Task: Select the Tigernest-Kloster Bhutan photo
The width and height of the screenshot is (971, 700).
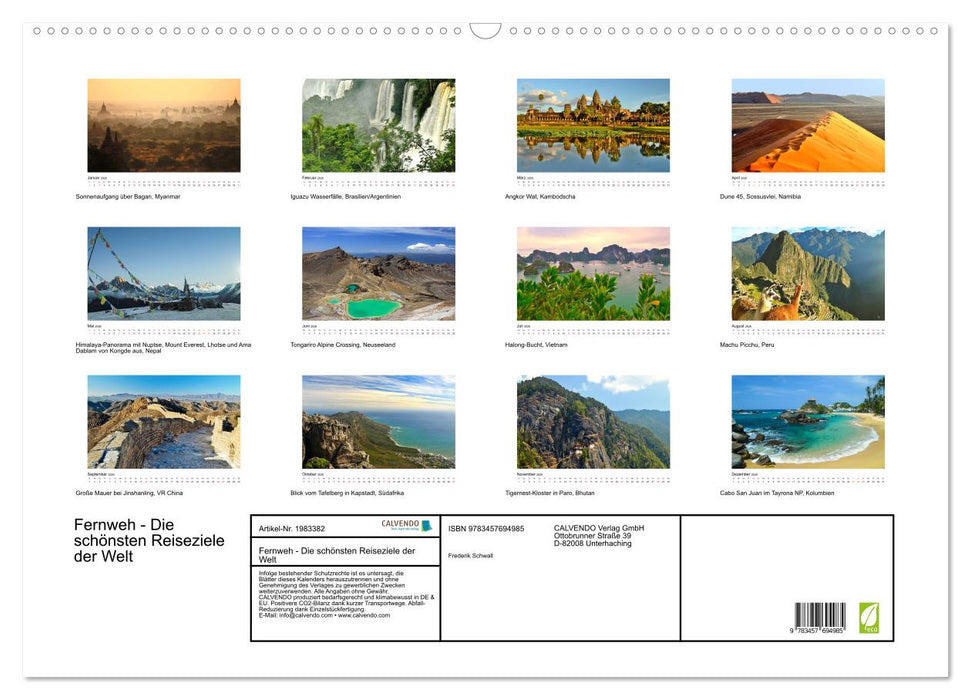Action: (594, 420)
